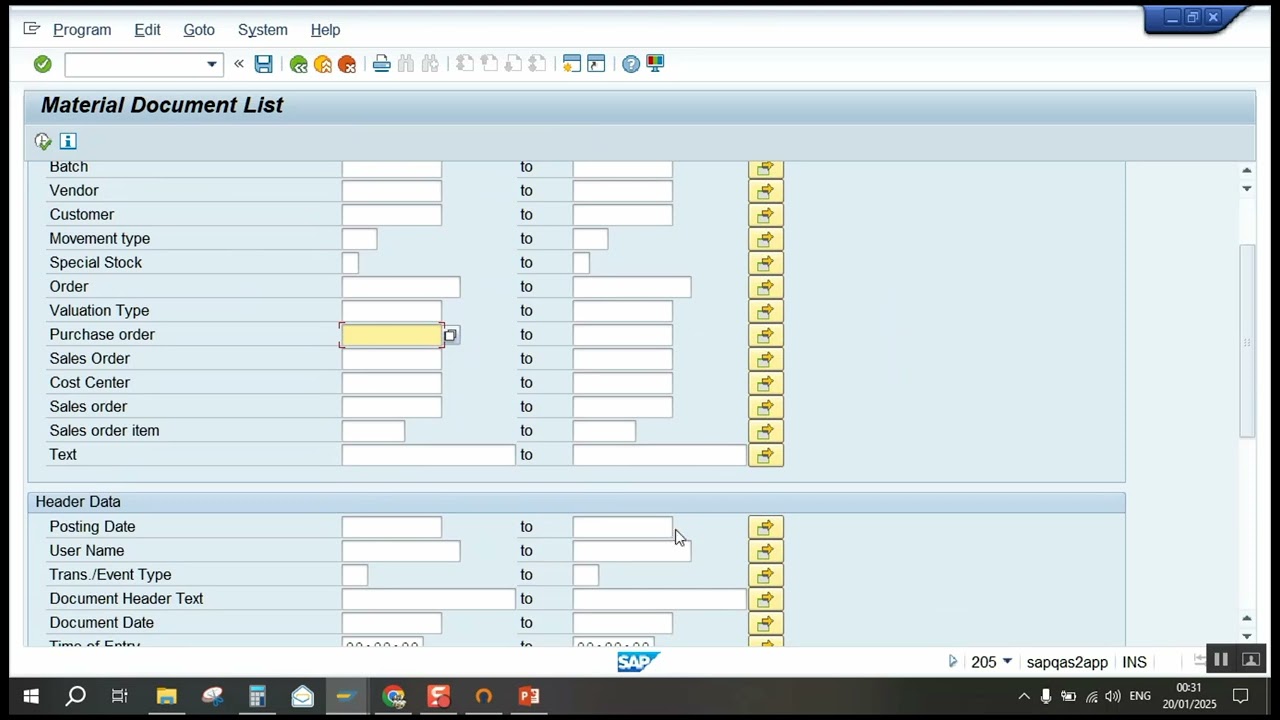Screen dimensions: 1280x720
Task: Click the Help question mark icon
Action: [x=630, y=64]
